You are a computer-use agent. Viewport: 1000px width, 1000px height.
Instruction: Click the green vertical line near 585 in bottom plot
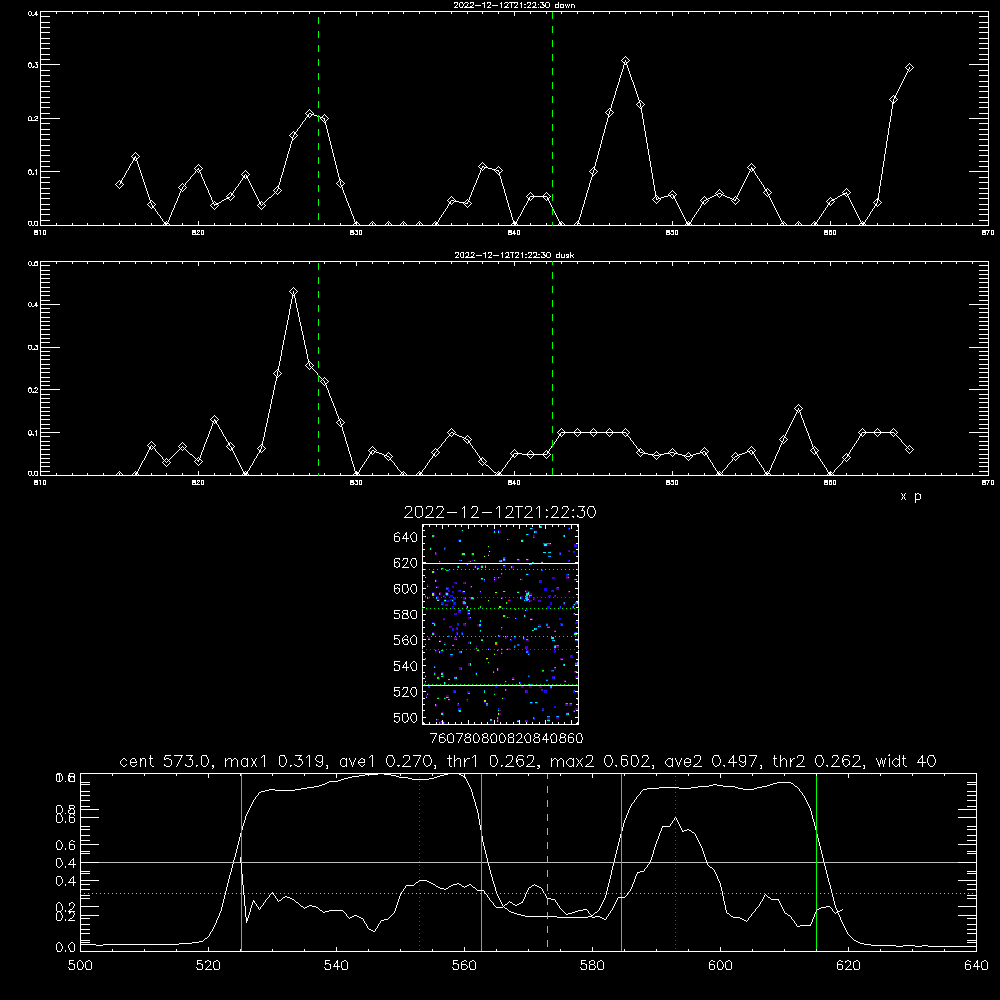(621, 861)
